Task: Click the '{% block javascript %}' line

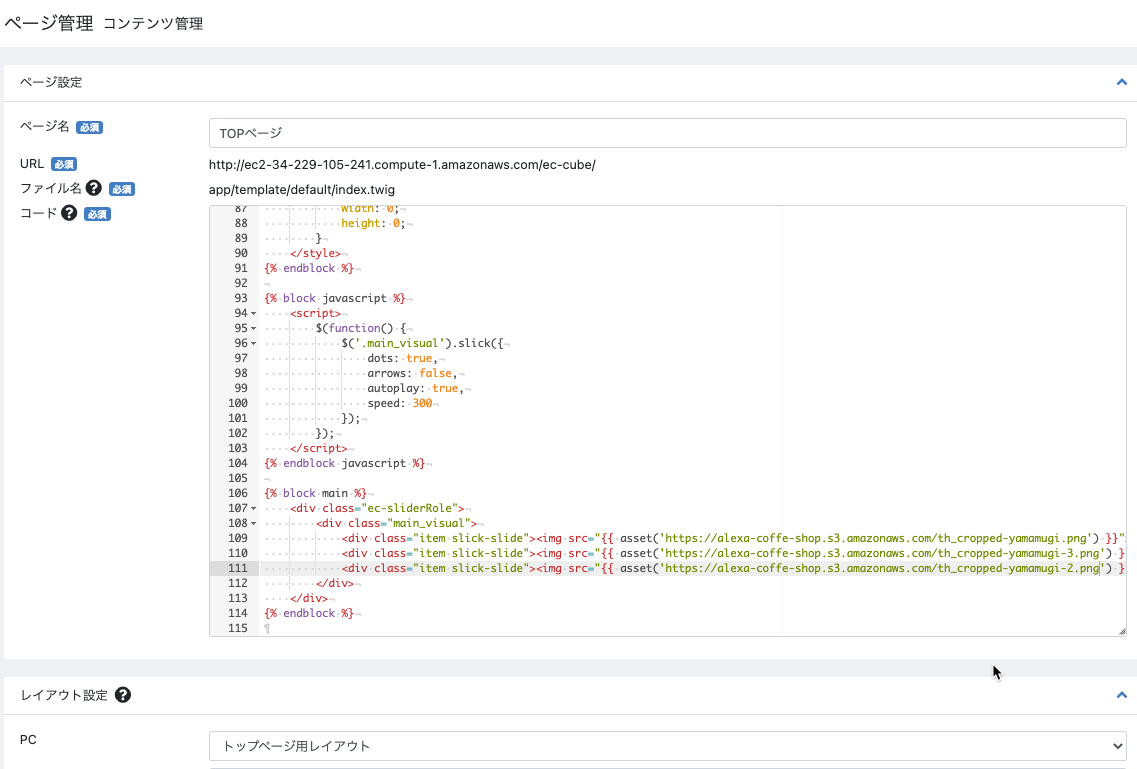Action: (335, 298)
